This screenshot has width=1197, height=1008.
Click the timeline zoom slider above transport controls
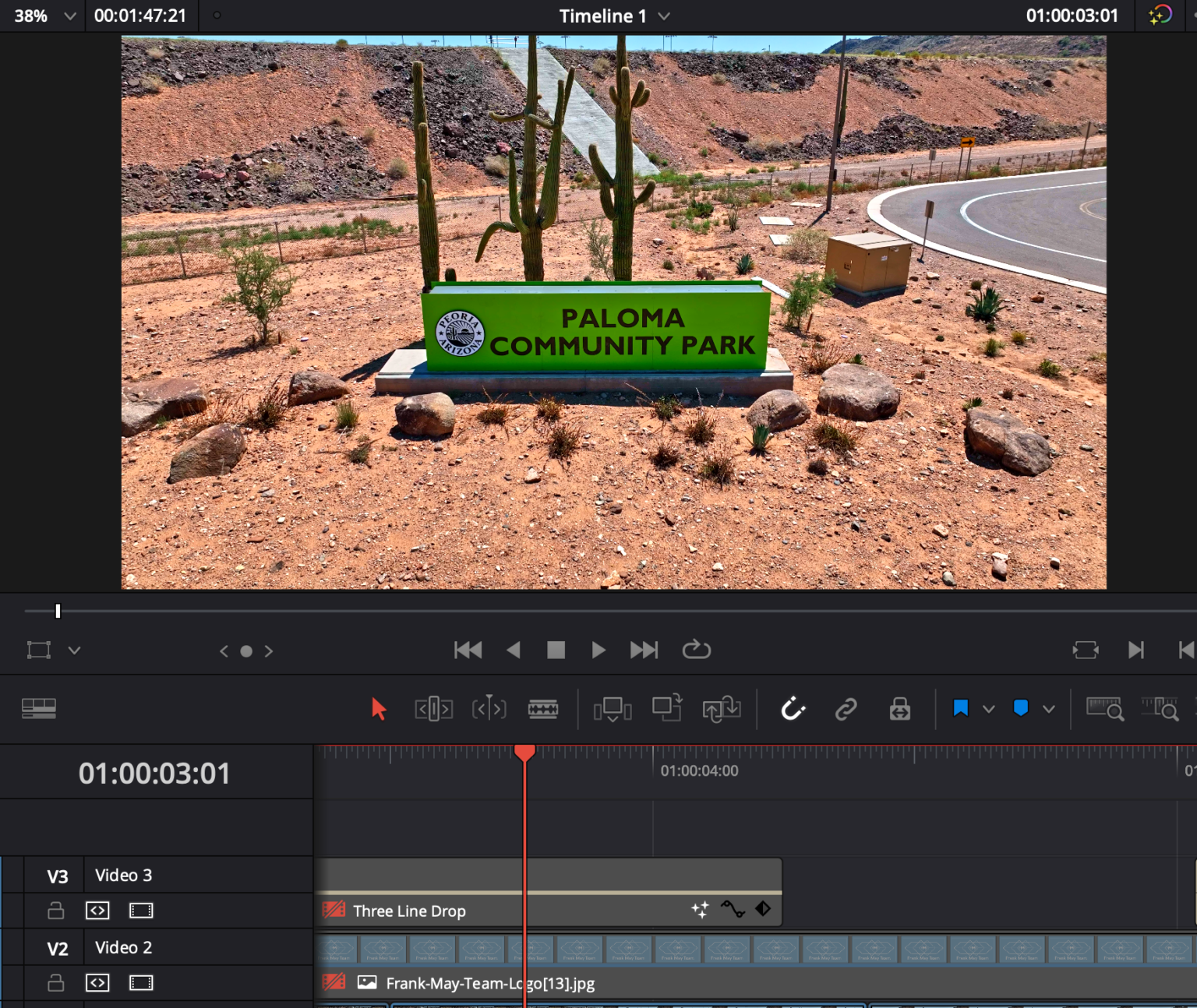point(57,611)
